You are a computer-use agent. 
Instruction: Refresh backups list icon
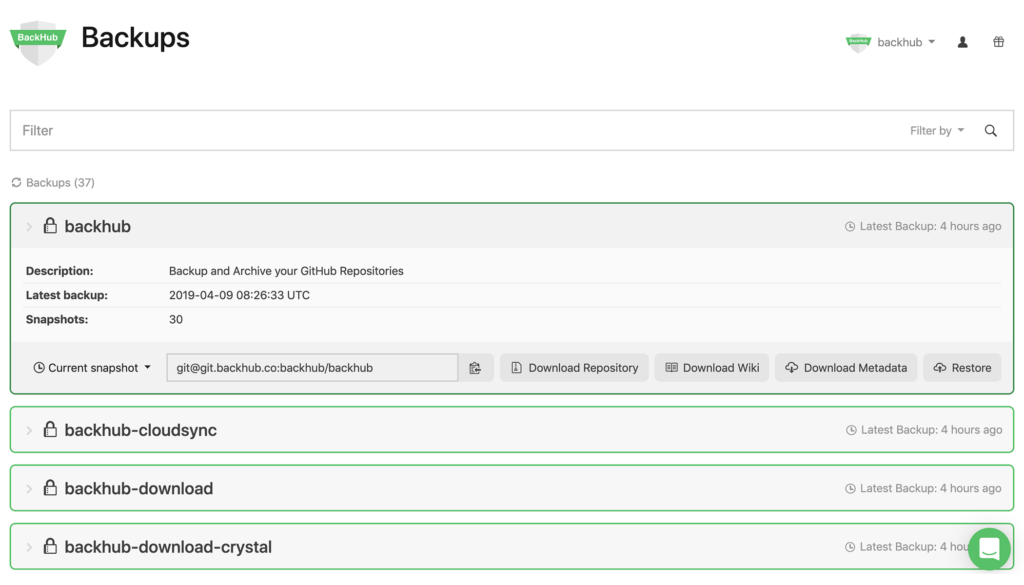pyautogui.click(x=16, y=183)
